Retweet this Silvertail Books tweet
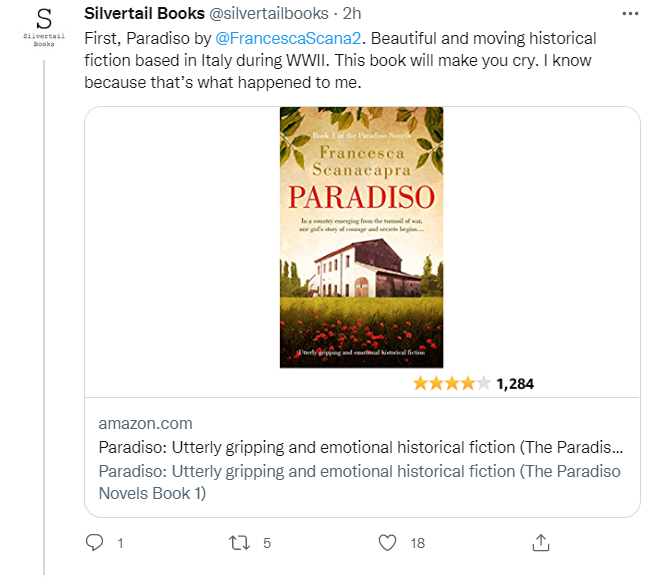This screenshot has width=657, height=581. tap(238, 543)
